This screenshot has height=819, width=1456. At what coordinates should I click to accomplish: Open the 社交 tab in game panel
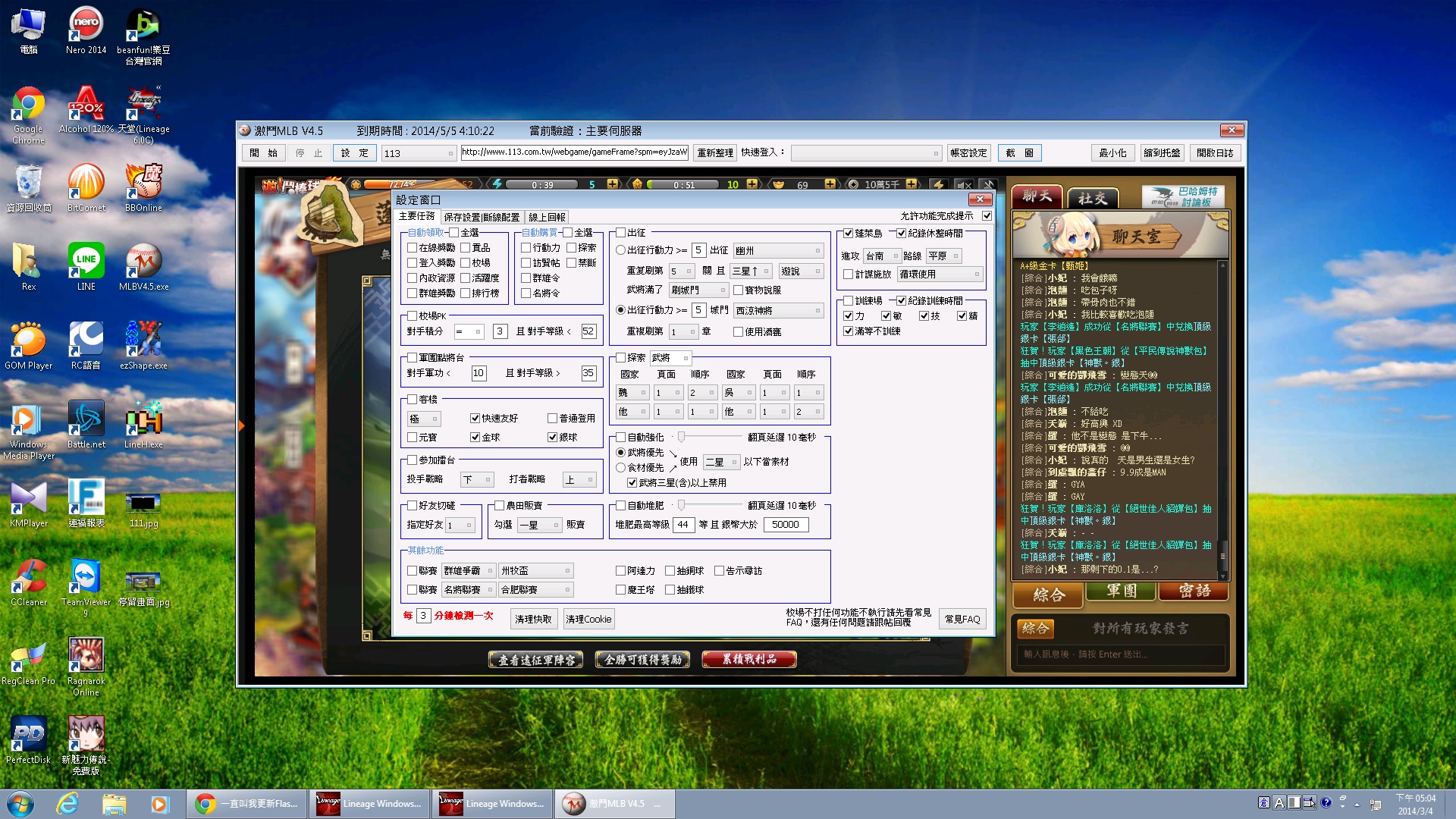(1093, 198)
